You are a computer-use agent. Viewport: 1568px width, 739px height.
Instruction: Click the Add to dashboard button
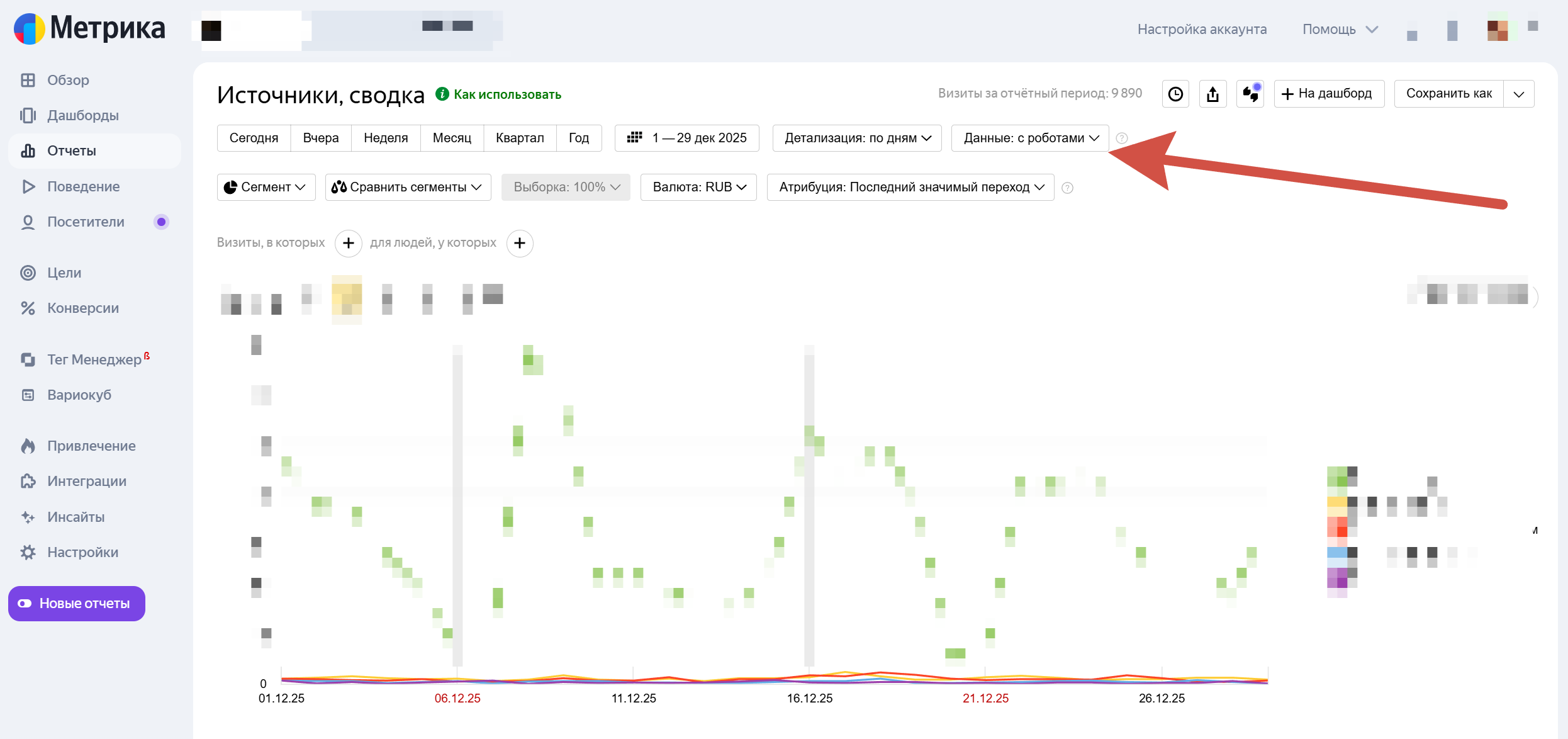(x=1328, y=94)
